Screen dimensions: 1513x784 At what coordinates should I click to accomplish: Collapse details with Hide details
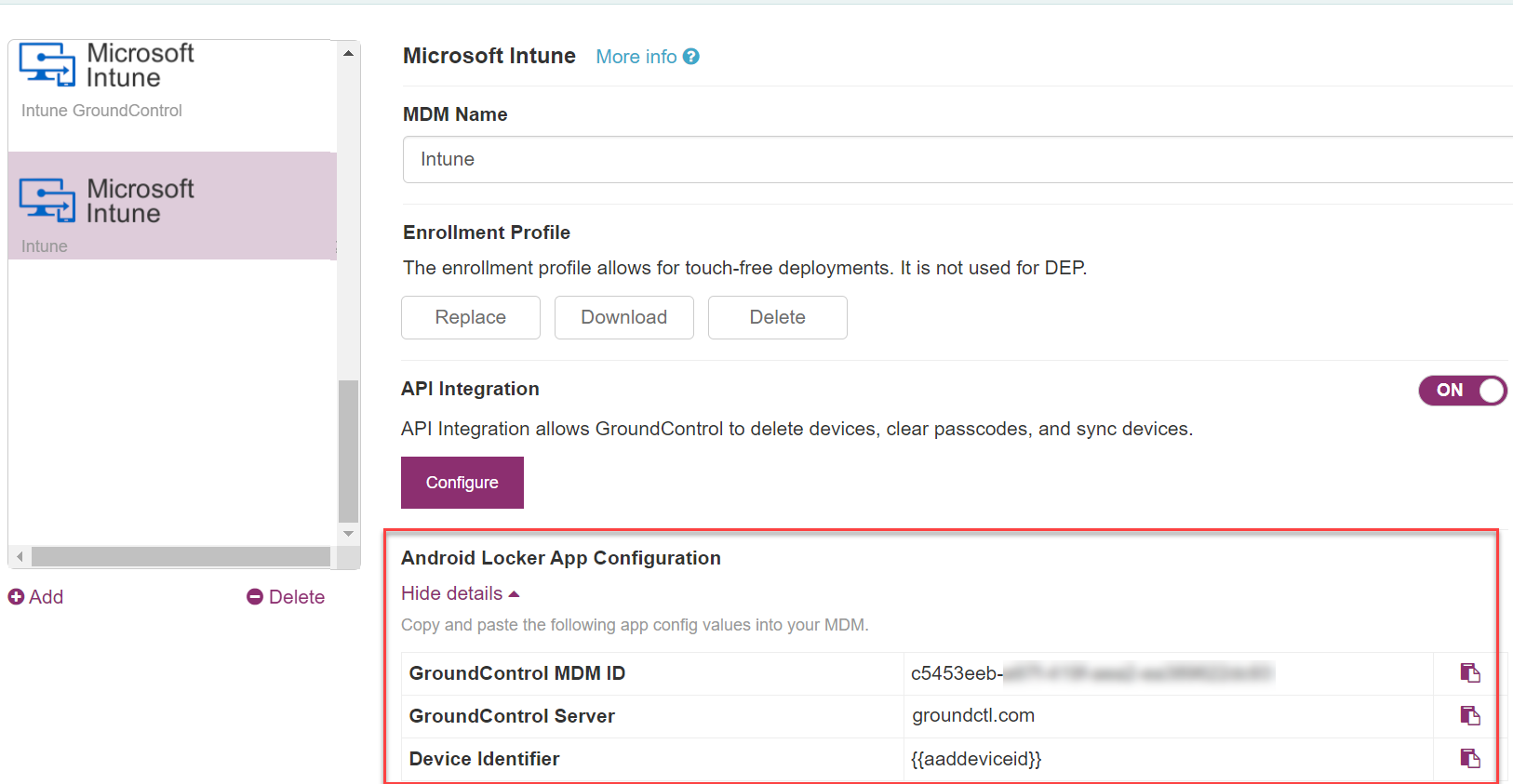(x=460, y=593)
